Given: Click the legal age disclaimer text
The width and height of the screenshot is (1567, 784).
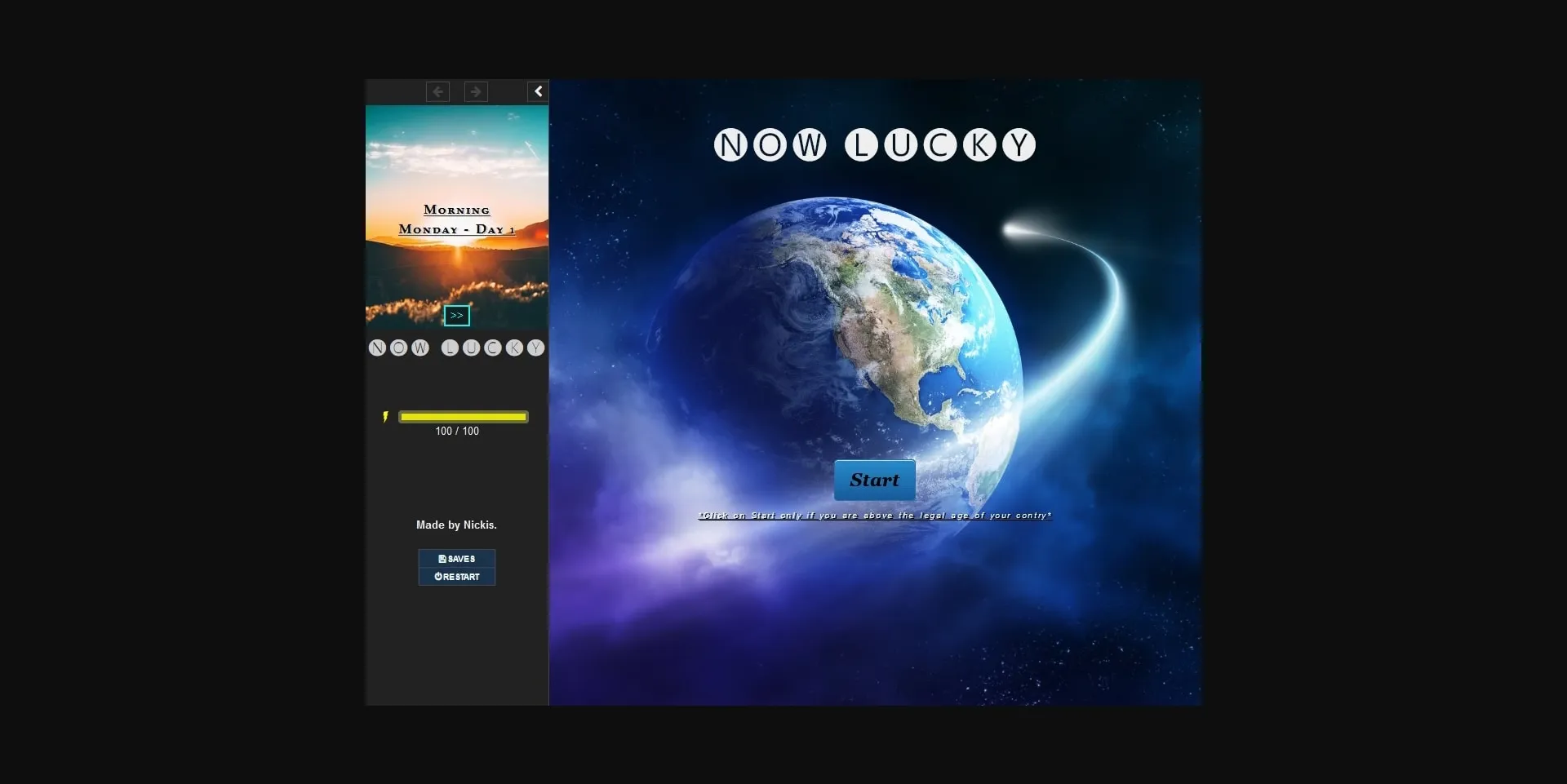Looking at the screenshot, I should tap(874, 516).
